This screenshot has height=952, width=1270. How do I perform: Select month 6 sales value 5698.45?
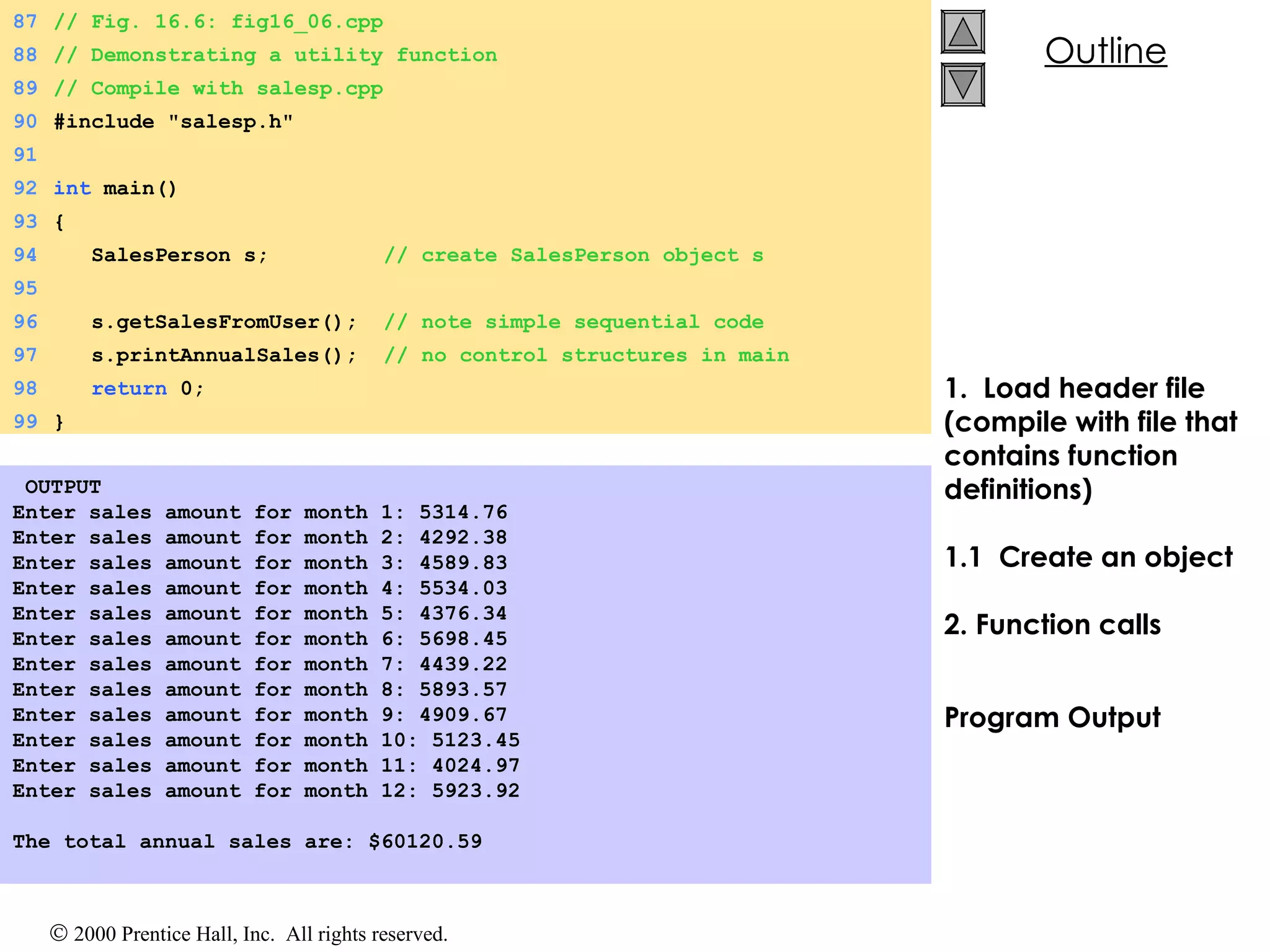(463, 640)
